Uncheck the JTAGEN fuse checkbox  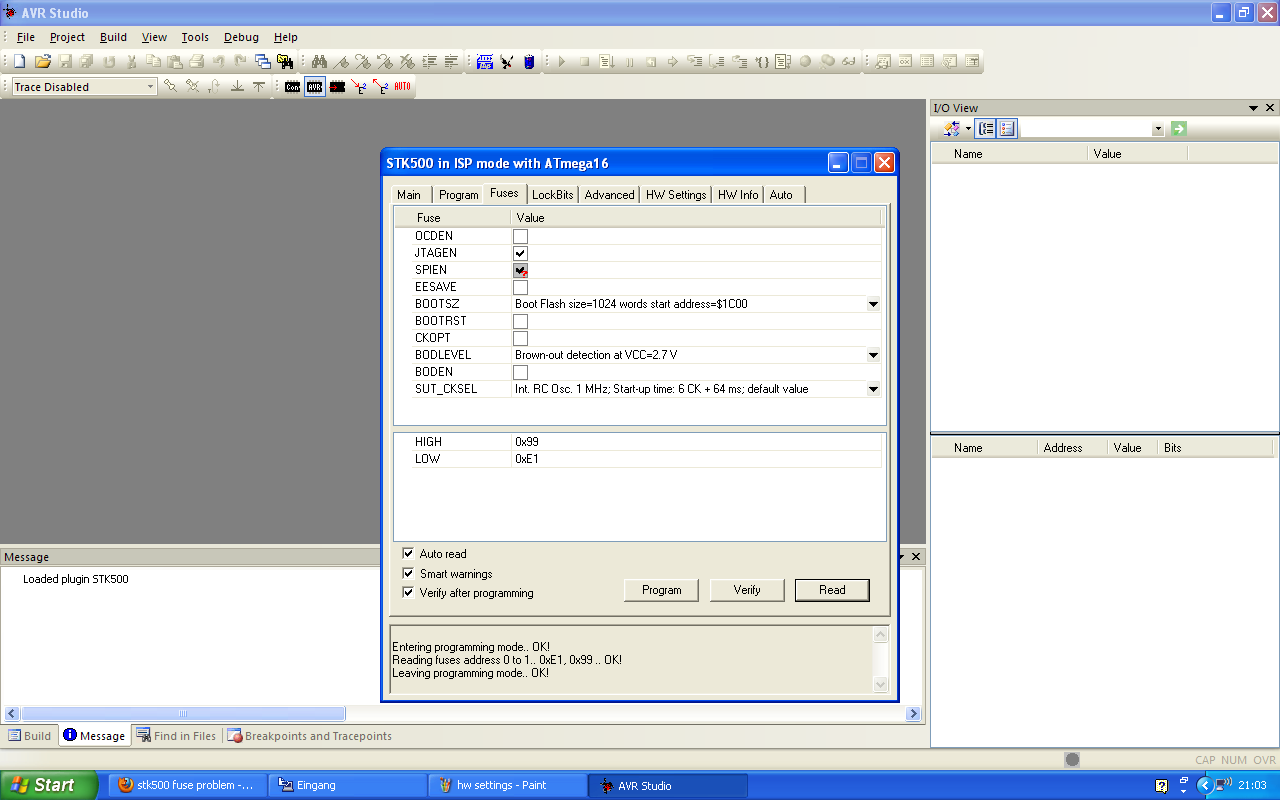(520, 253)
